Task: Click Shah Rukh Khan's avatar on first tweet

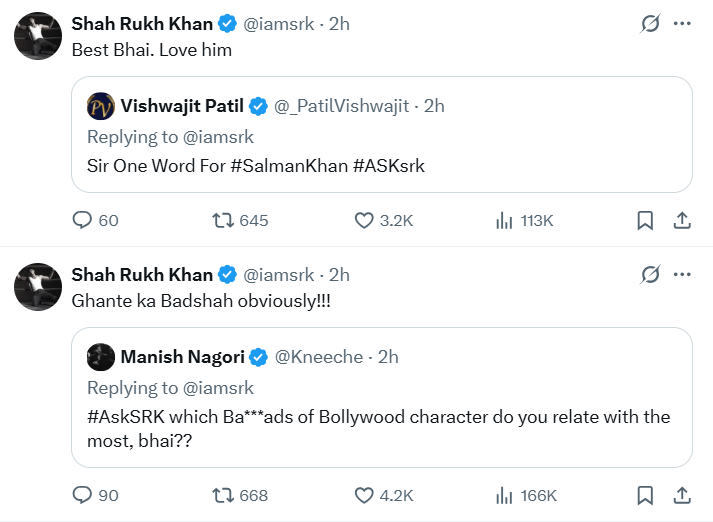Action: click(x=35, y=36)
